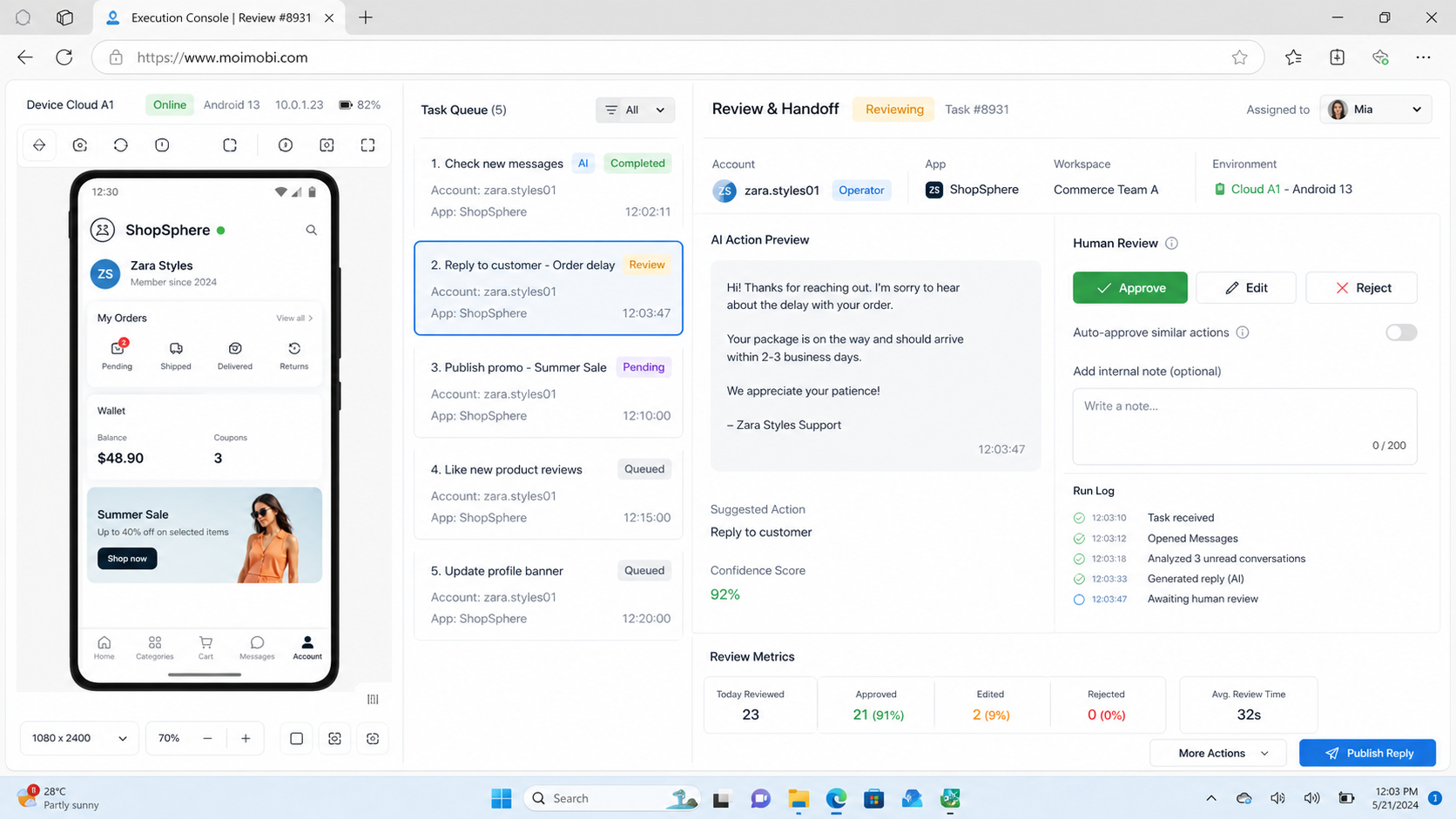Select task 4 Like new product reviews

coord(549,493)
